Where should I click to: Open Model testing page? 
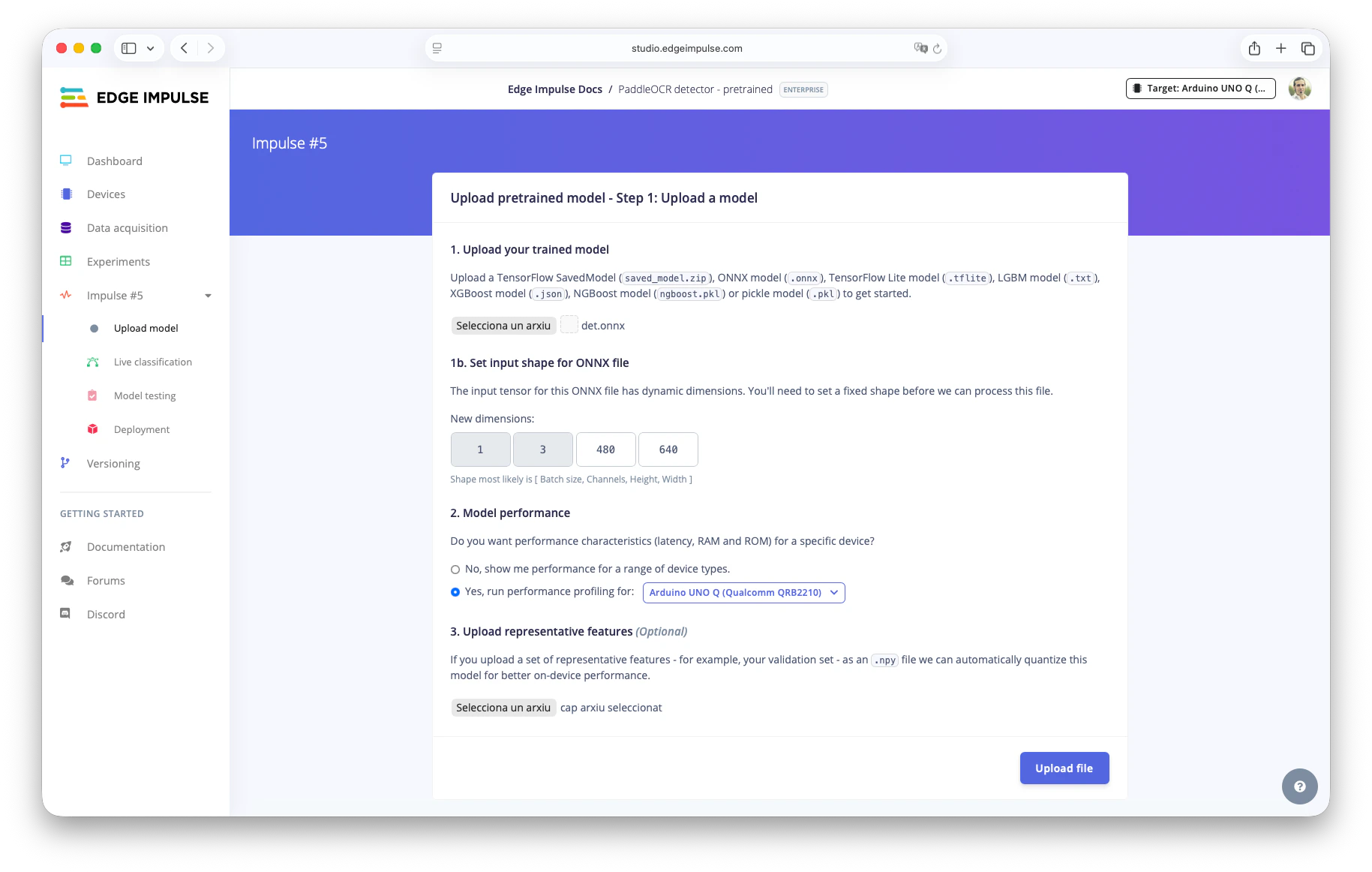(x=145, y=395)
